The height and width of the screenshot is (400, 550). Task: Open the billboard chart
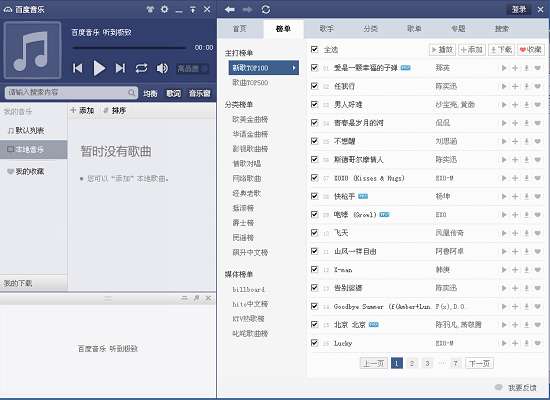click(x=248, y=289)
